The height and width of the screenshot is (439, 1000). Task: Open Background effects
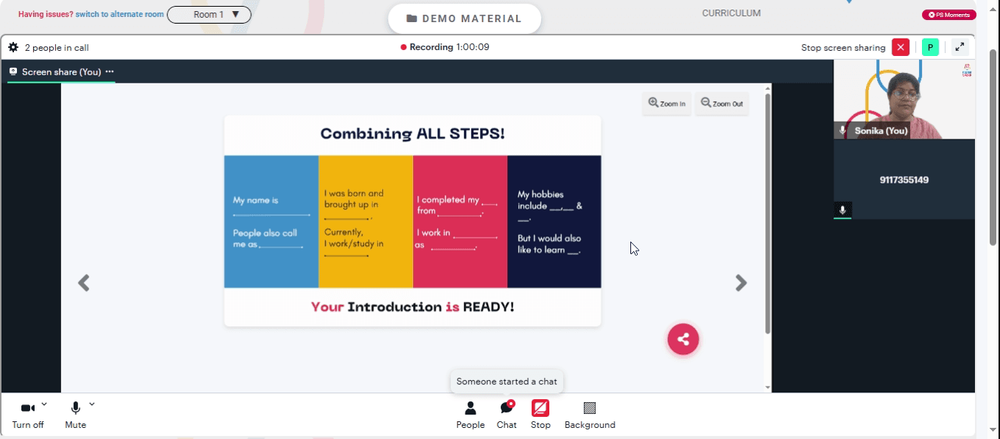590,415
